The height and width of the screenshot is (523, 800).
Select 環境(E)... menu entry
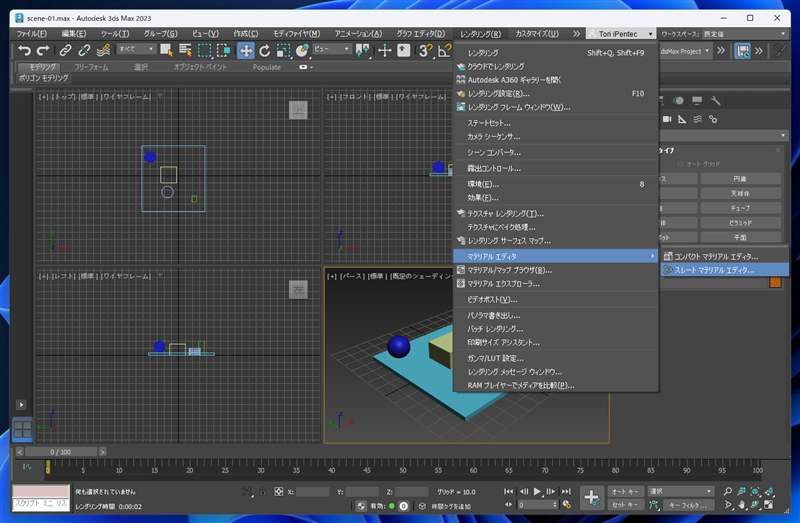pos(556,184)
